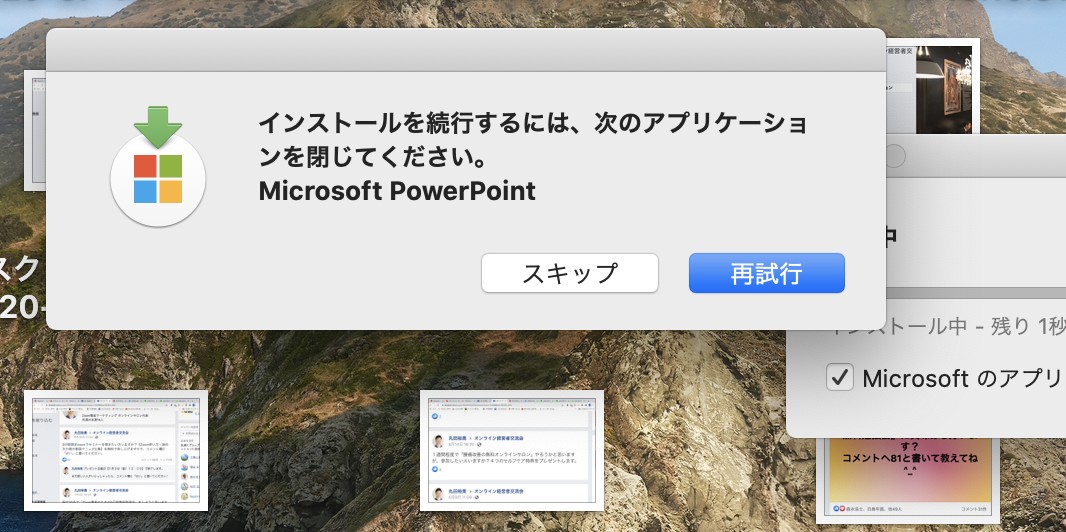Select the restaurant photo thumbnail behind the dialog
The width and height of the screenshot is (1066, 532).
pyautogui.click(x=933, y=85)
